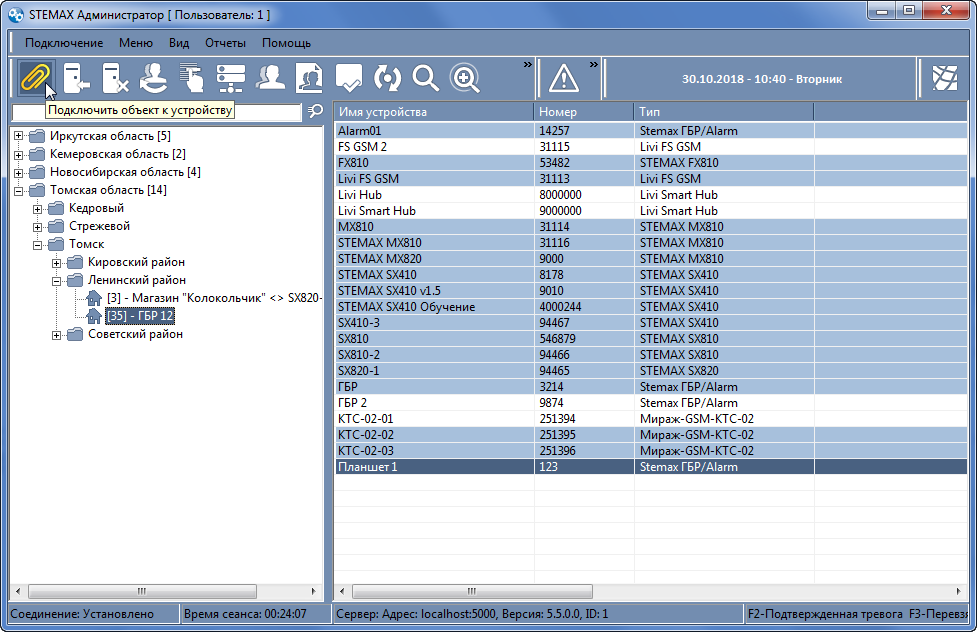Click the Ленинский район folder icon
Screen dimensions: 977x632
point(75,280)
